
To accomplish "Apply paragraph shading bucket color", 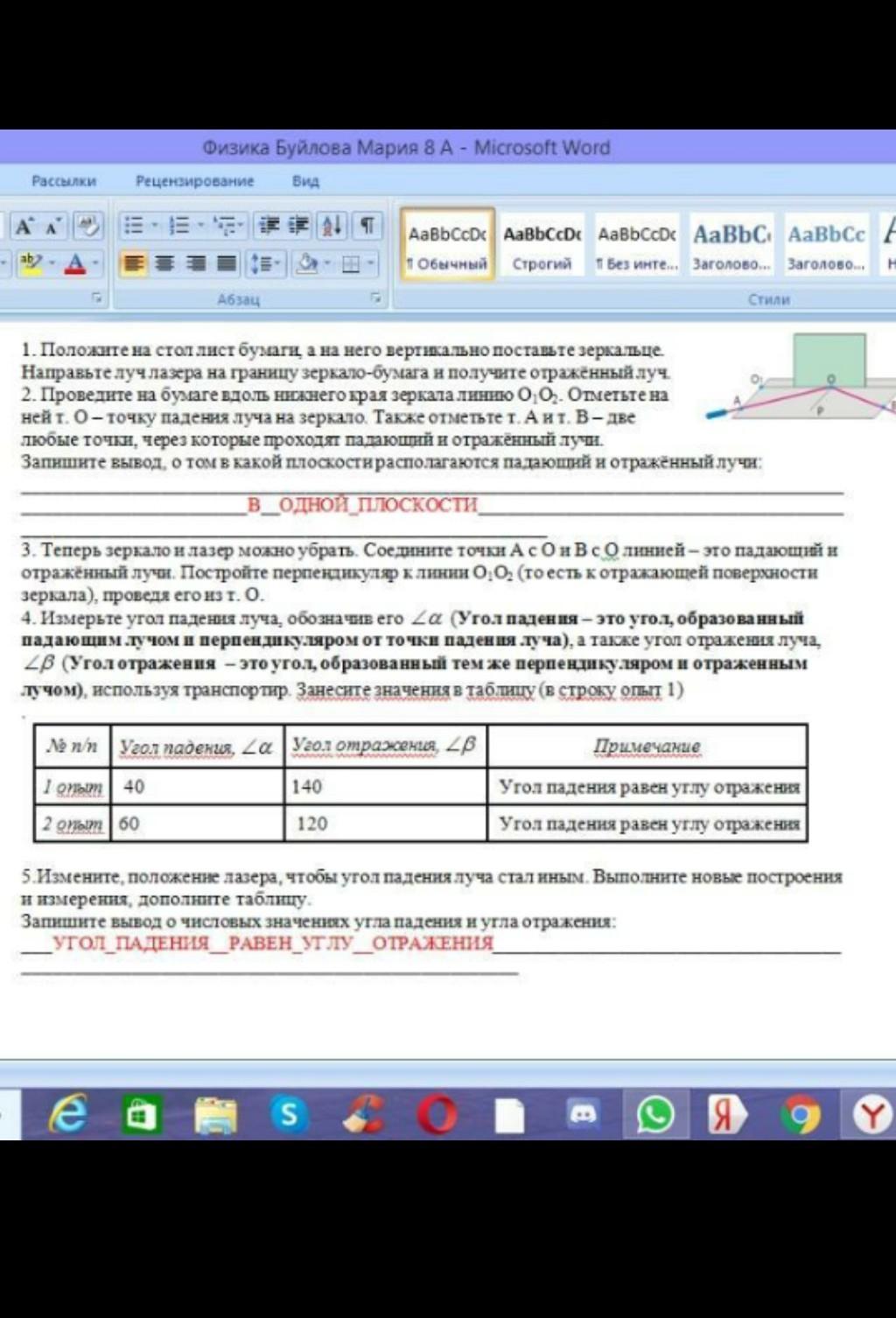I will point(306,263).
